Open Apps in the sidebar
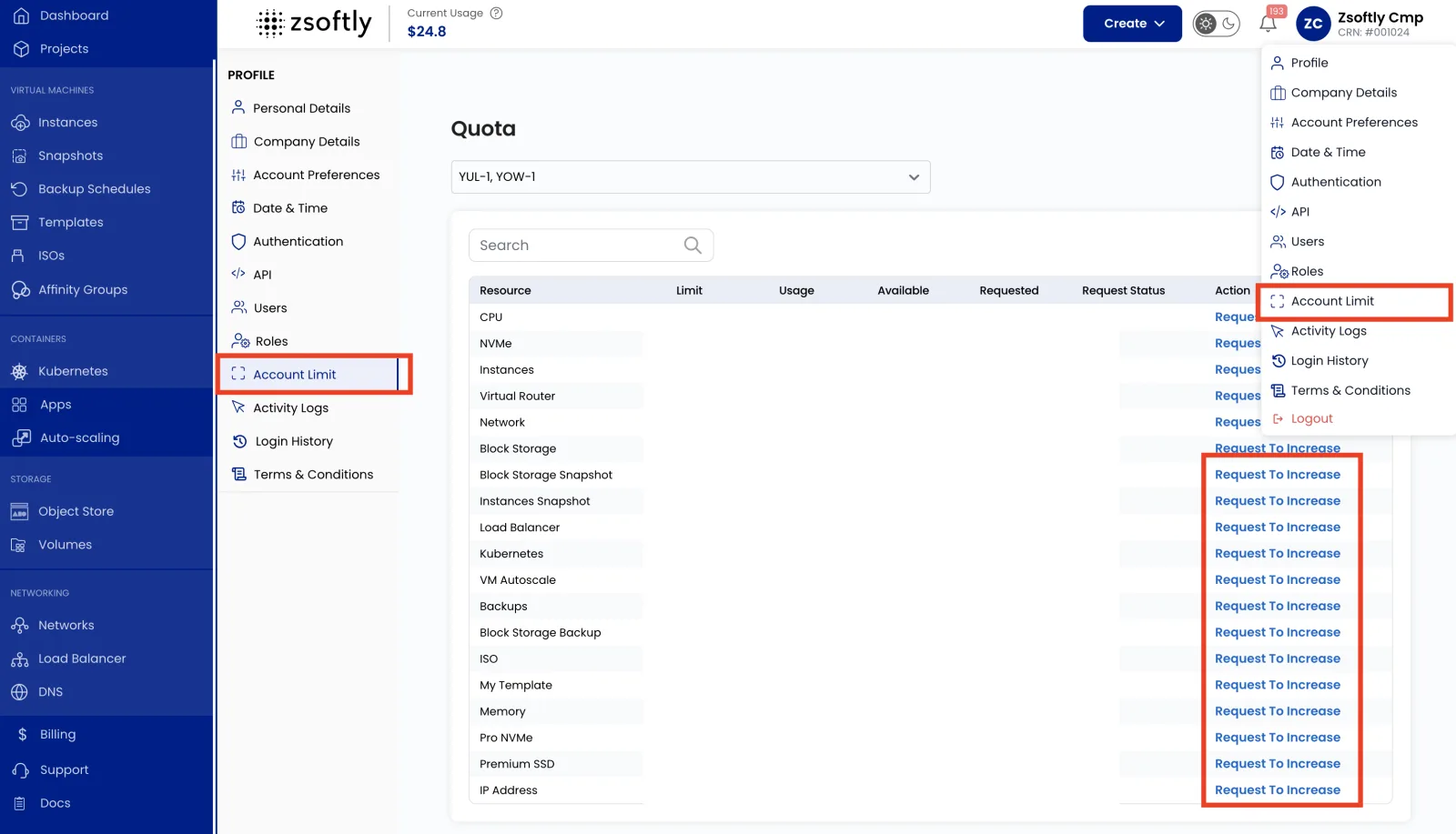Image resolution: width=1456 pixels, height=834 pixels. 41,405
